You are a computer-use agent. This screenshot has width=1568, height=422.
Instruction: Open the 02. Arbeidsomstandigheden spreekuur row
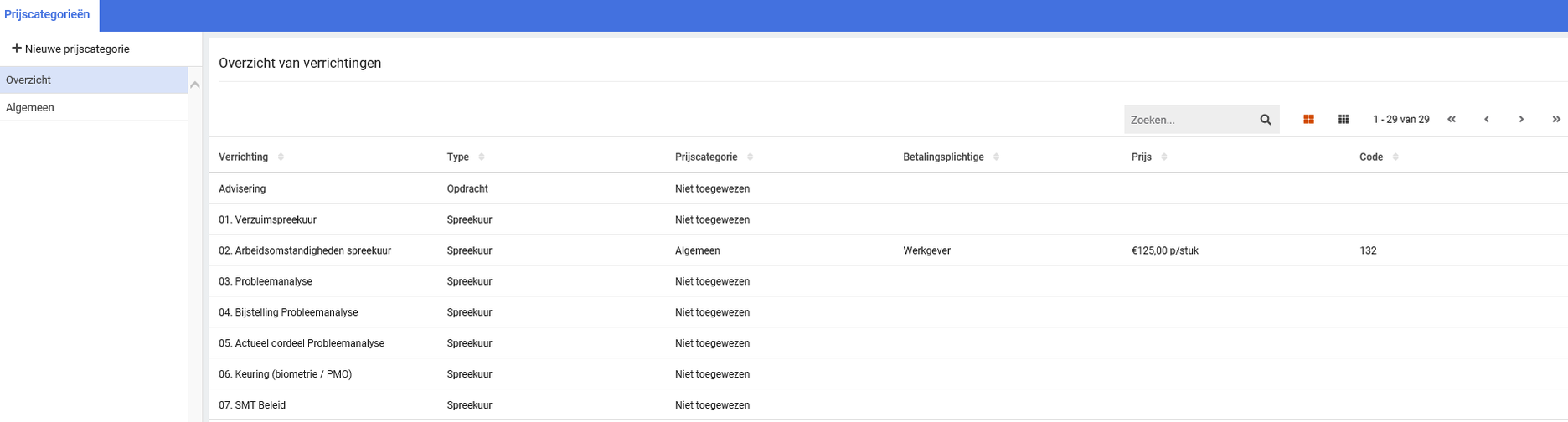click(x=305, y=250)
